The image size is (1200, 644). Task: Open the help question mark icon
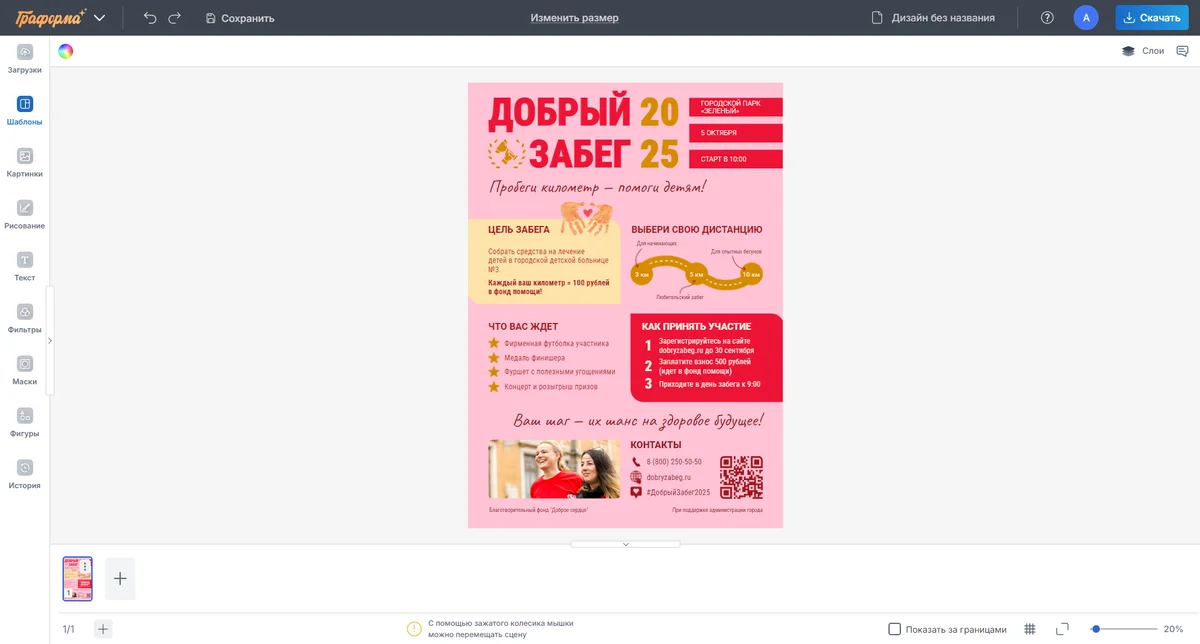click(x=1047, y=18)
